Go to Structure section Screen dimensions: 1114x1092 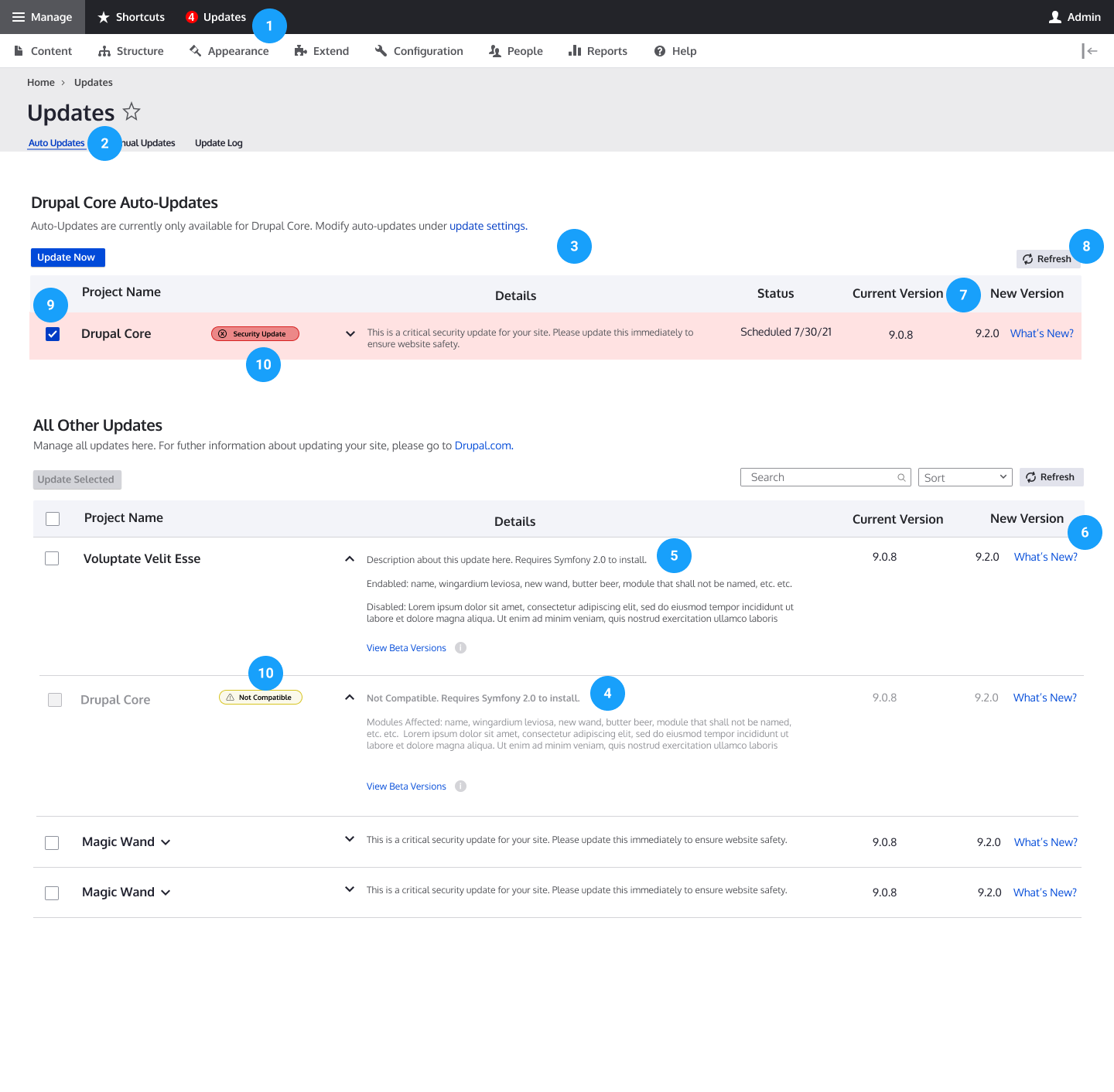(x=131, y=51)
